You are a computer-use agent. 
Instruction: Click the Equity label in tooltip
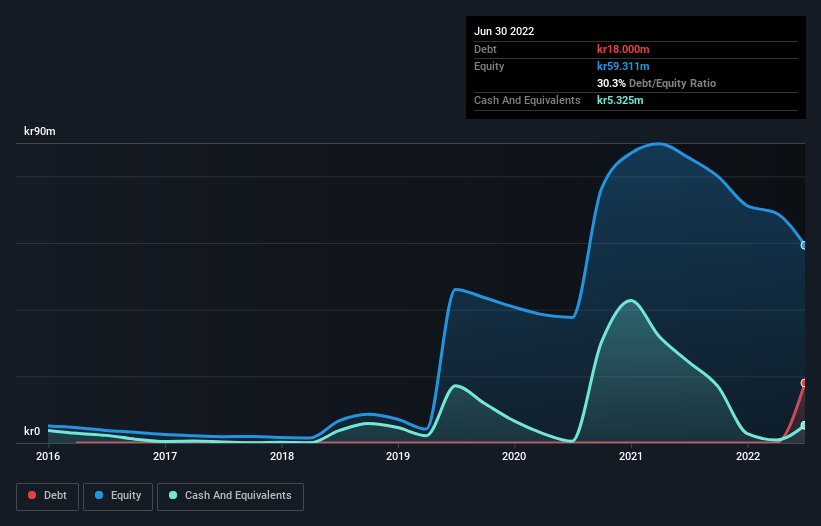(489, 66)
